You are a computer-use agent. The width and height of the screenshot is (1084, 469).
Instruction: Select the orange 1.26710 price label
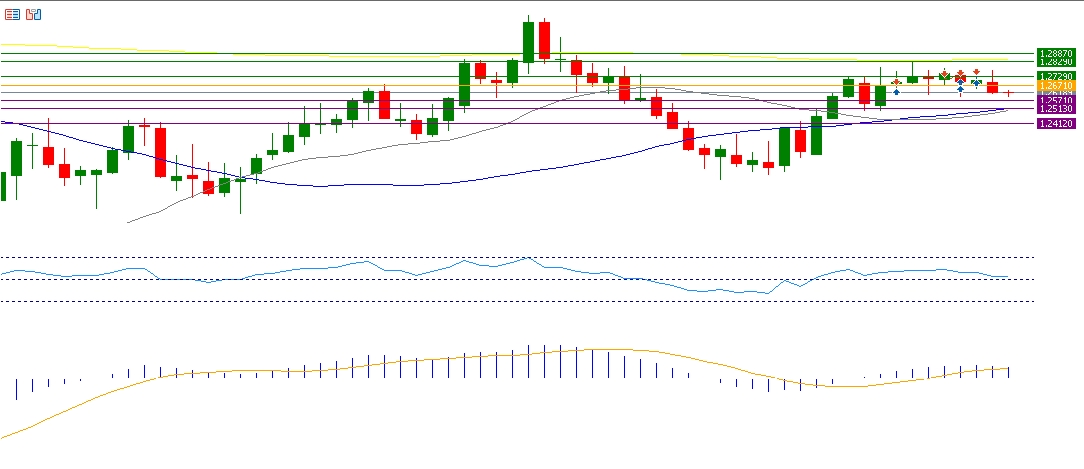[x=1056, y=86]
